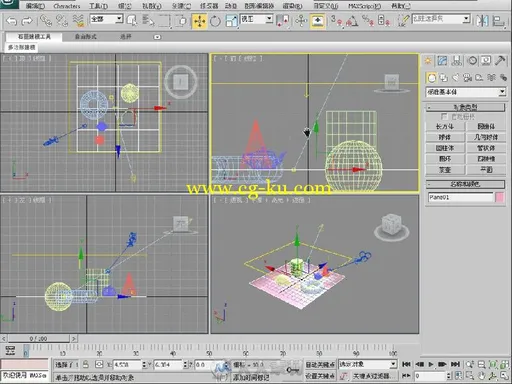The image size is (512, 384).
Task: Toggle 3D Snaps on the toolbar
Action: point(336,21)
